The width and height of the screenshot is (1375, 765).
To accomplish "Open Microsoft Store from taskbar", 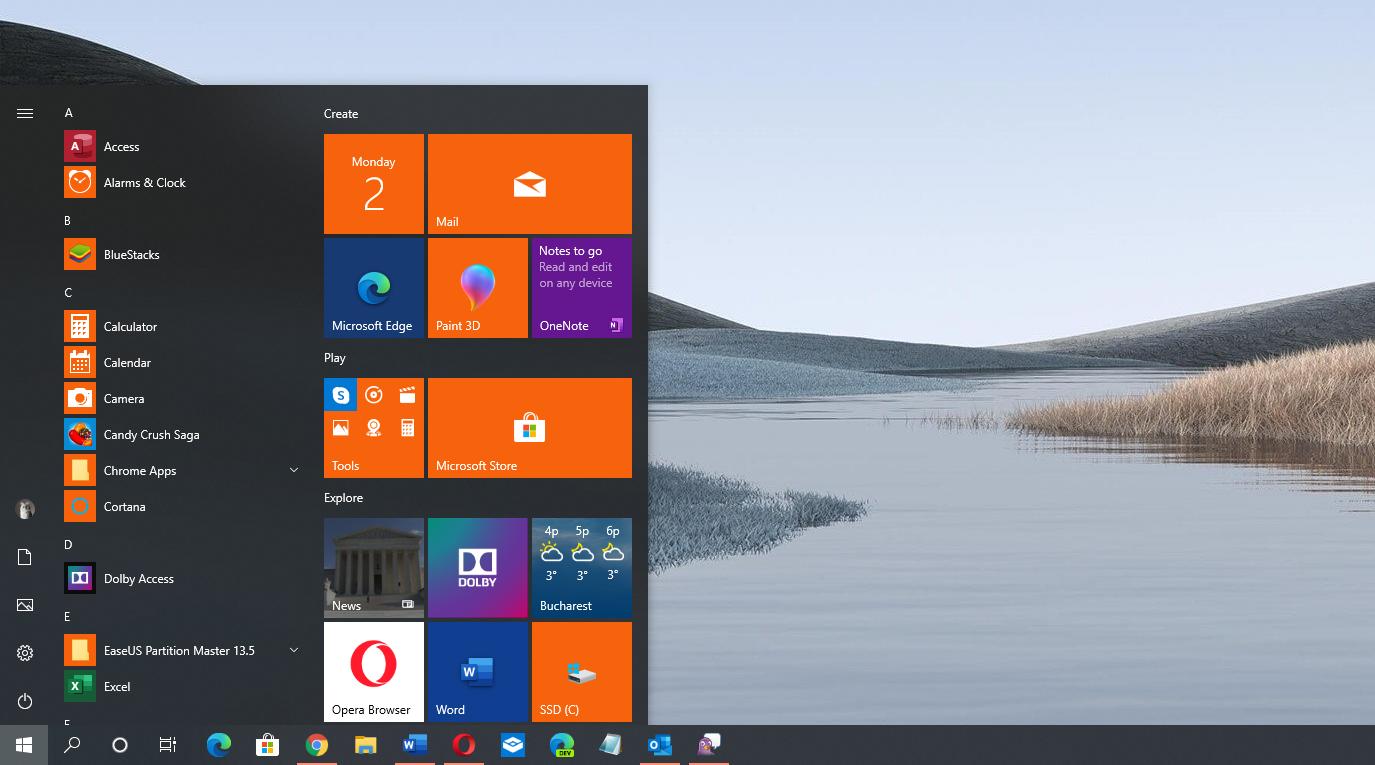I will pyautogui.click(x=267, y=745).
